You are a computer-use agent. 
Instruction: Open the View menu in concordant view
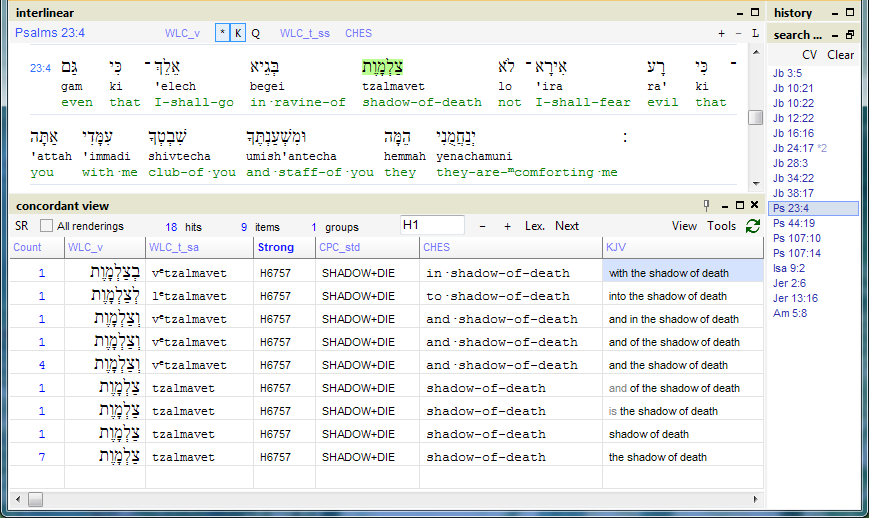tap(684, 226)
